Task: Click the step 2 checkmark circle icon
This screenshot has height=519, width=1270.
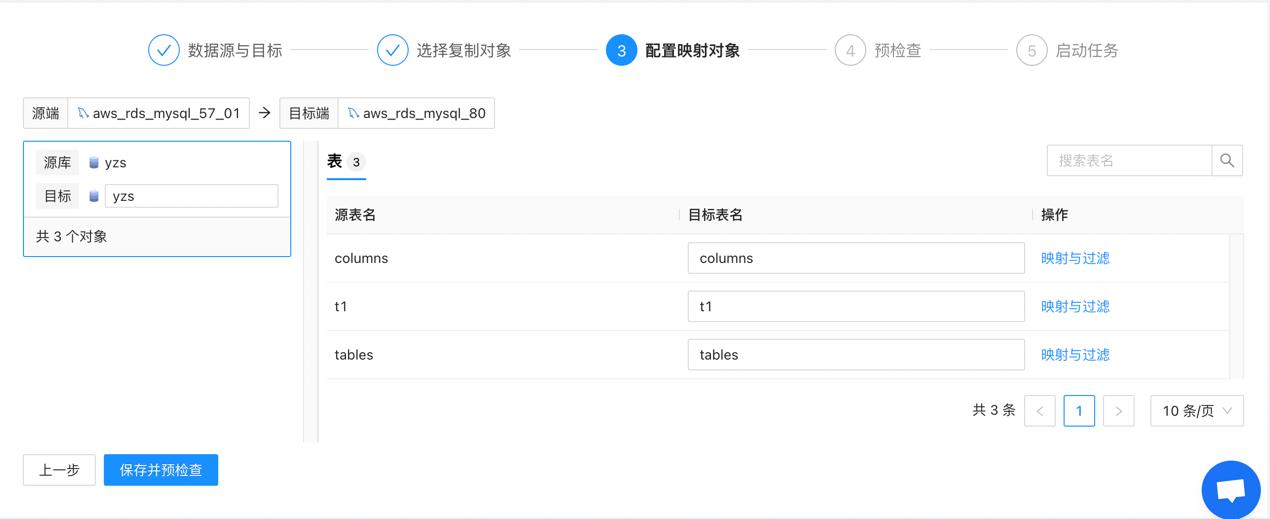Action: (x=393, y=50)
